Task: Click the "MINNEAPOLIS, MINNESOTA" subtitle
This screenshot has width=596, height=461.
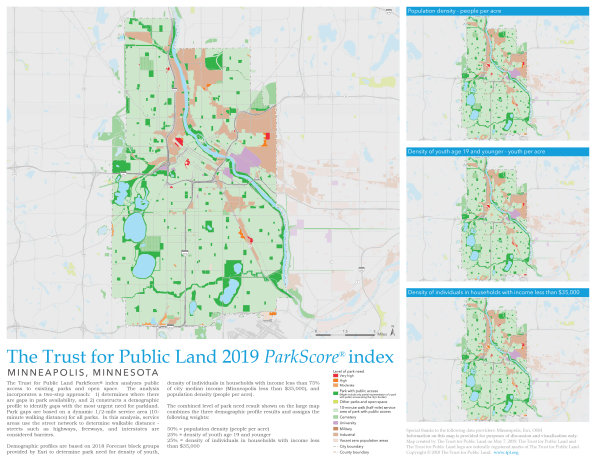Action: coord(83,372)
